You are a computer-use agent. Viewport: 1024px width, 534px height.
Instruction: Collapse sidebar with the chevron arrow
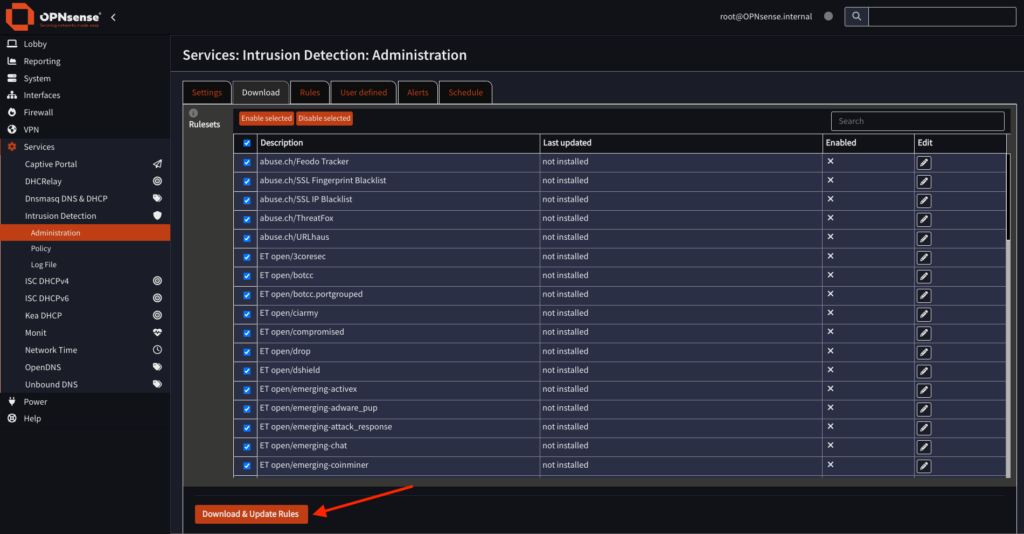[x=114, y=17]
